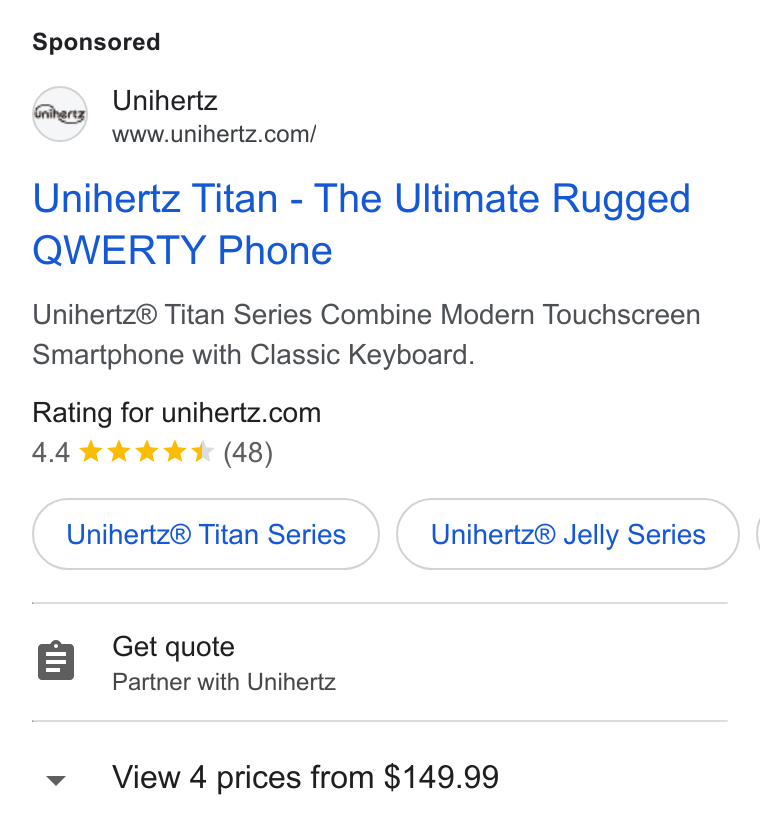Click the Rating for unihertz.com text
This screenshot has width=760, height=838.
coord(176,413)
